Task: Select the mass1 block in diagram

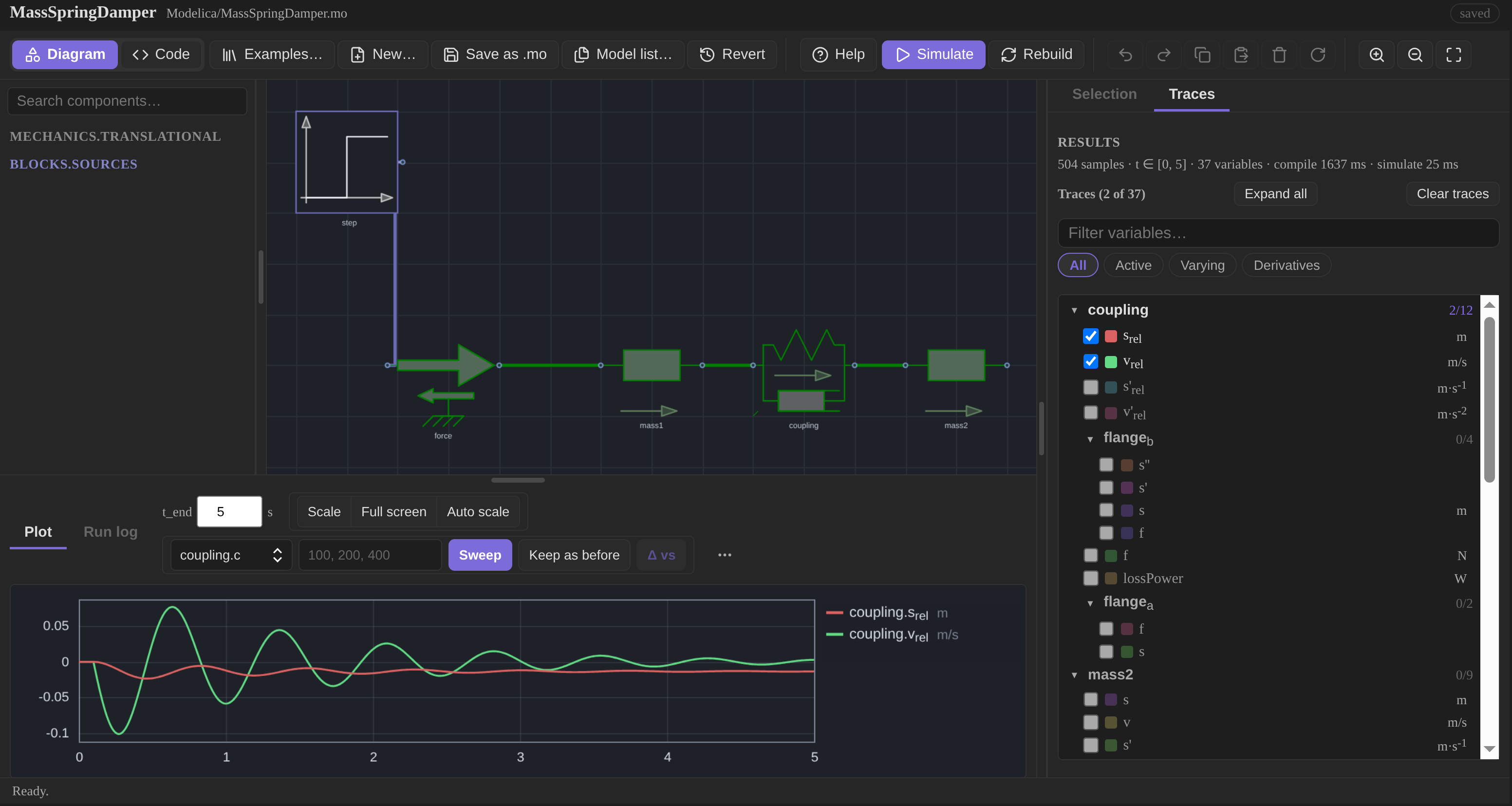Action: pos(651,365)
